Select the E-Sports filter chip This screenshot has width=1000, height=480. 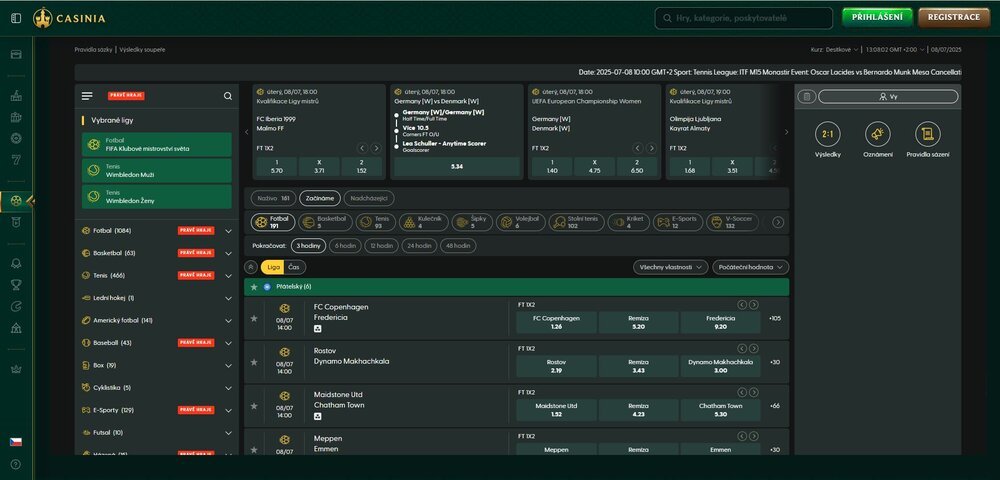tap(677, 222)
